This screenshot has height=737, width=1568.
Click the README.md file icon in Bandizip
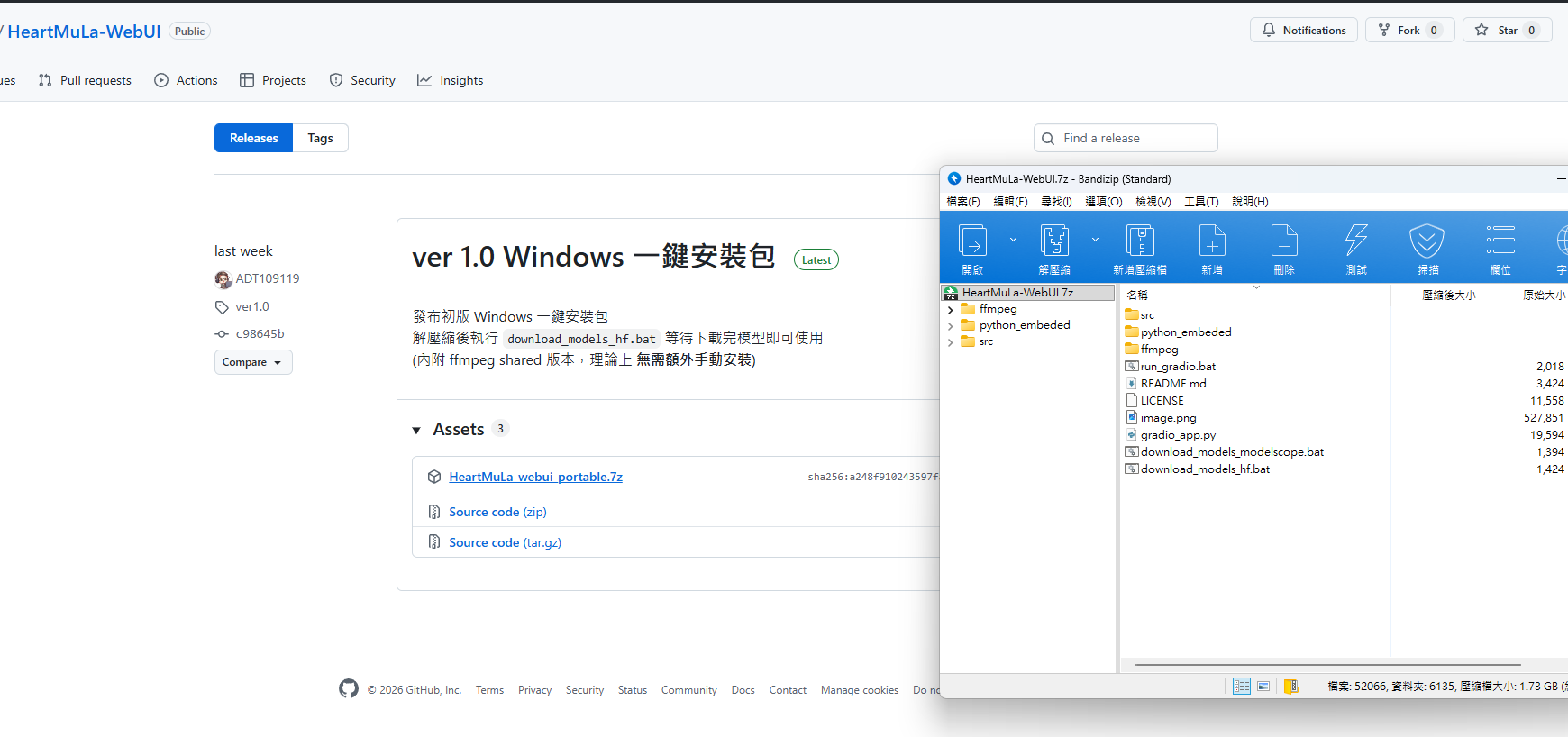(x=1132, y=383)
